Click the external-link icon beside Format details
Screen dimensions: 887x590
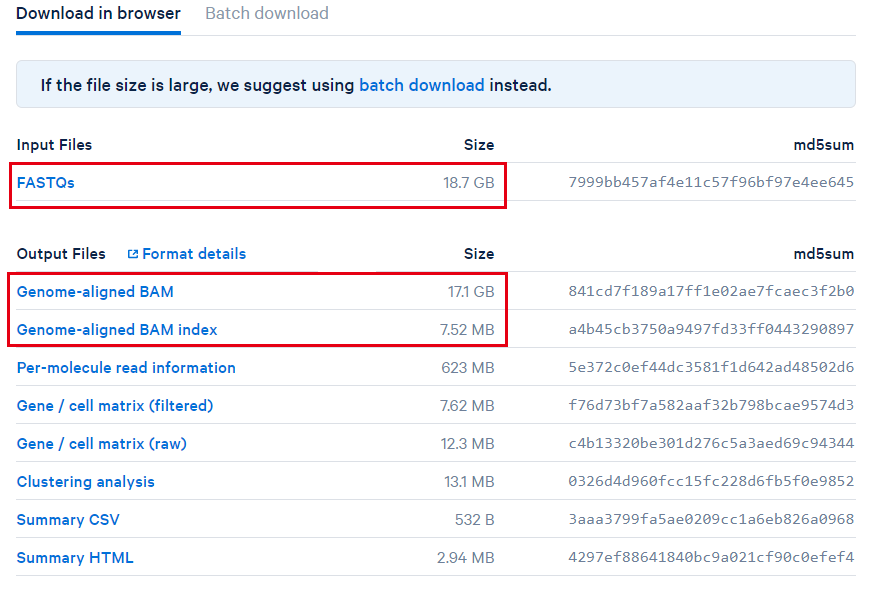click(x=133, y=254)
